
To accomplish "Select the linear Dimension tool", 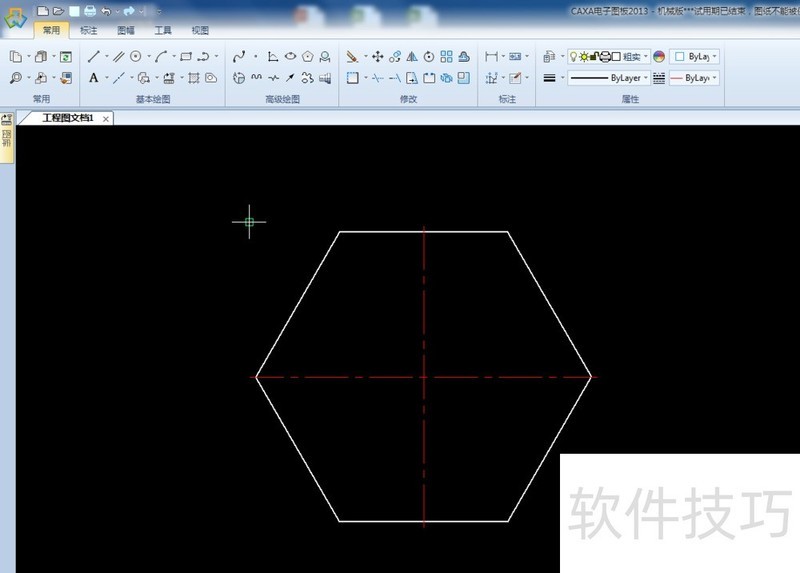I will click(491, 57).
